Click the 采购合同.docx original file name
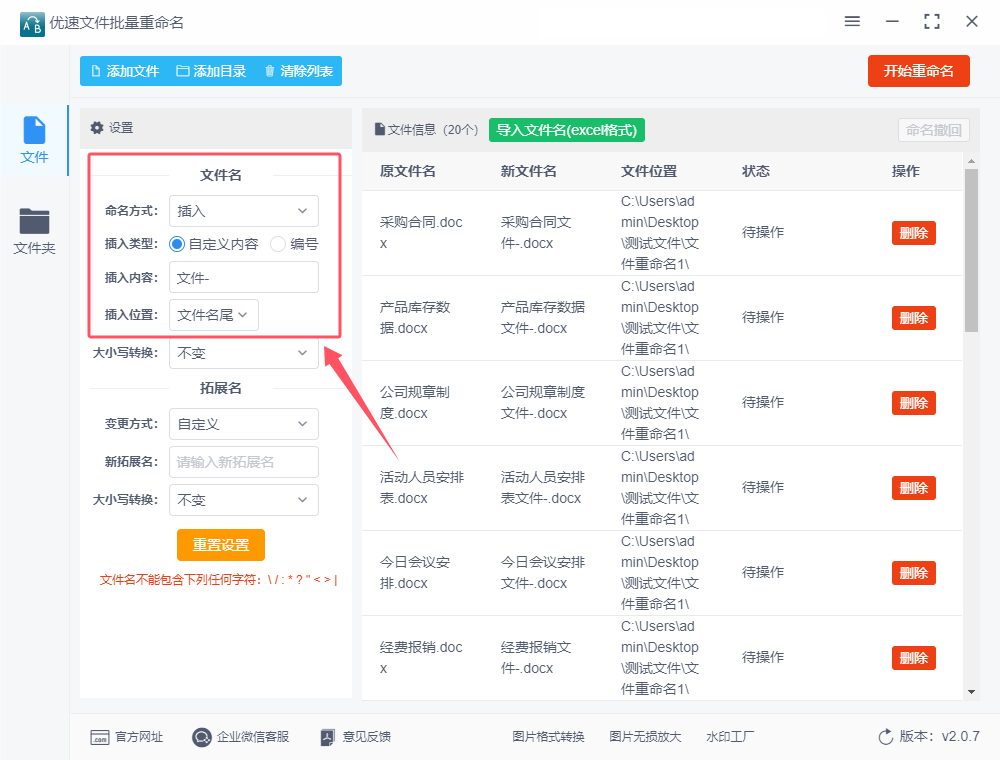 click(x=421, y=233)
